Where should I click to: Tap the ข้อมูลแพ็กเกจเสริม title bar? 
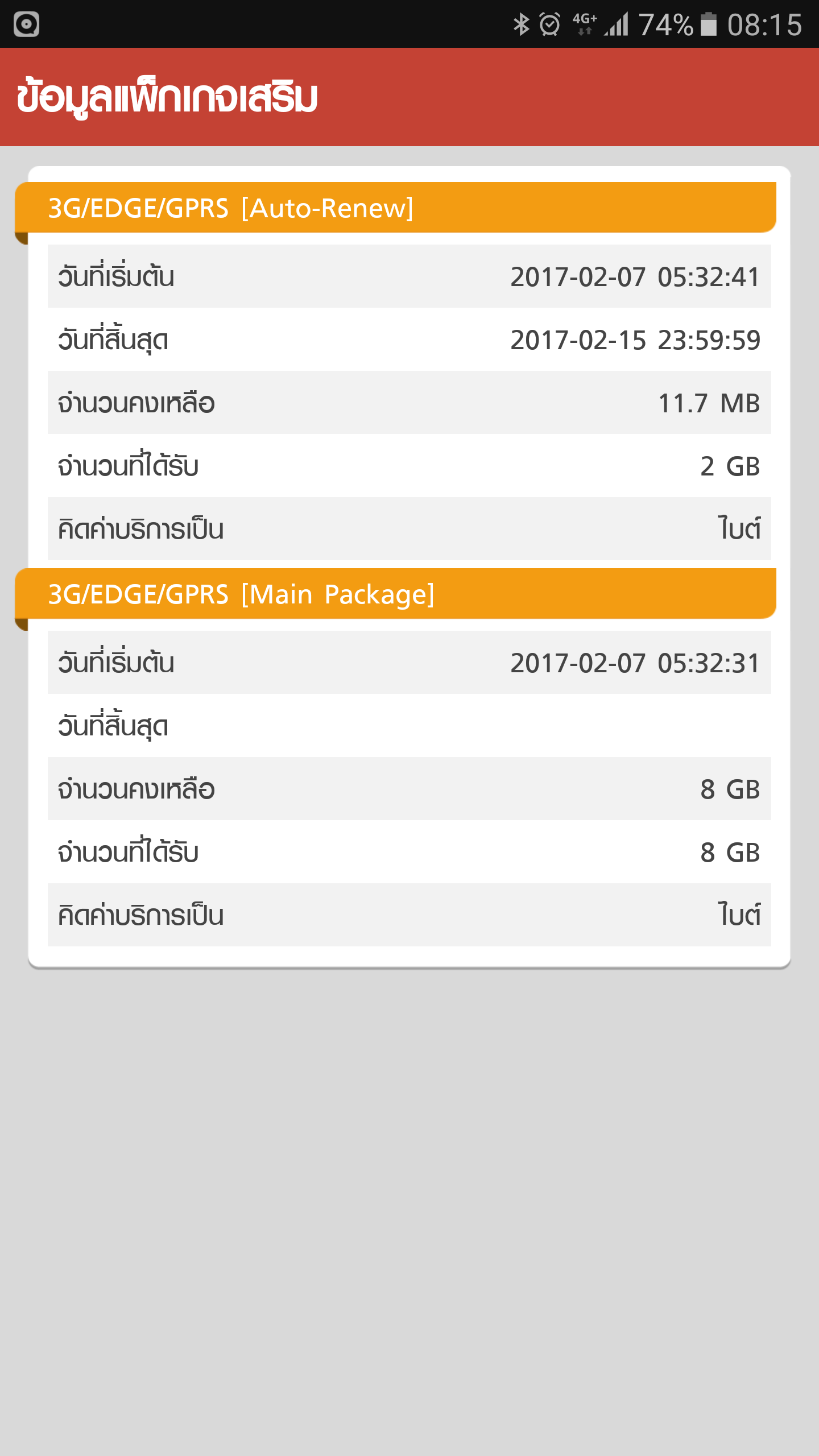409,97
